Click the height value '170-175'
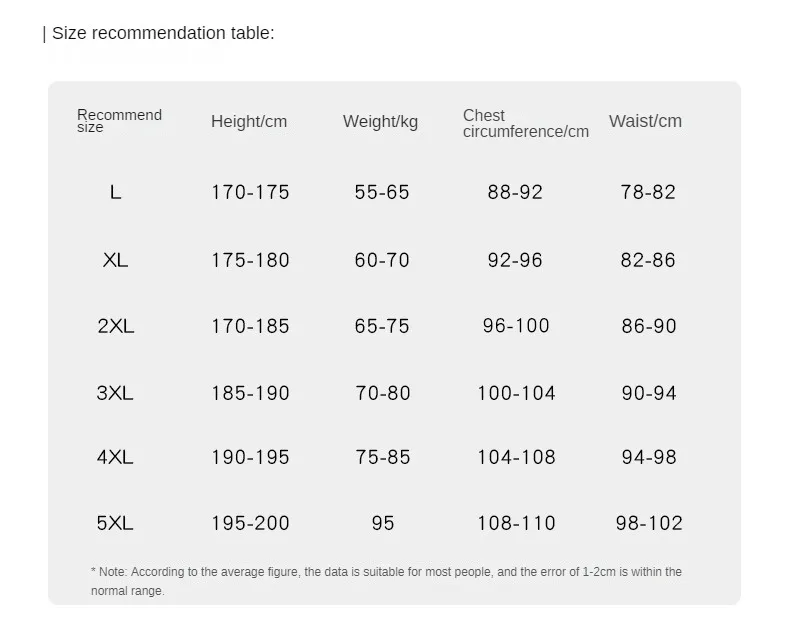 click(x=250, y=192)
